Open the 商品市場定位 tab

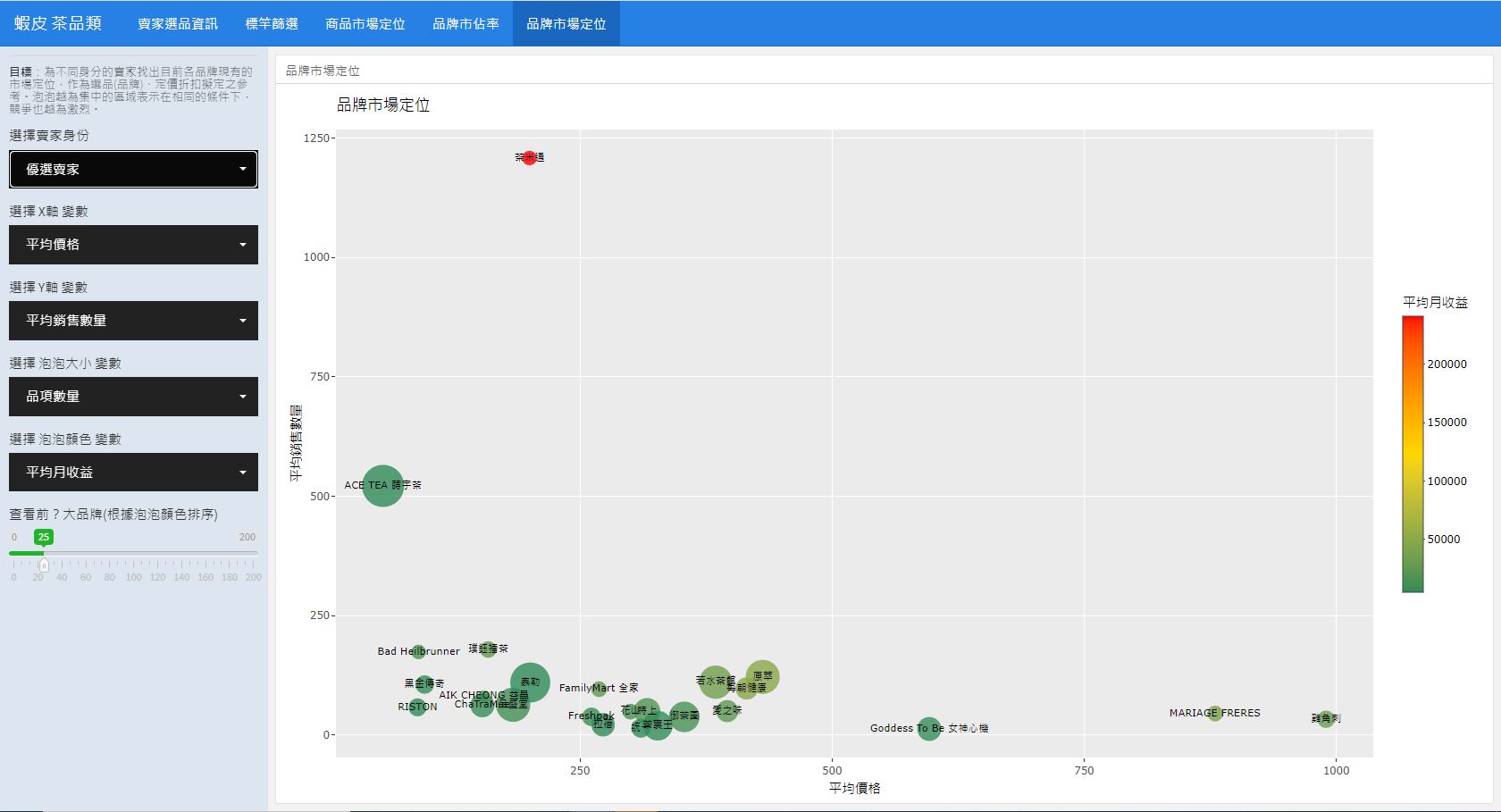[x=365, y=23]
